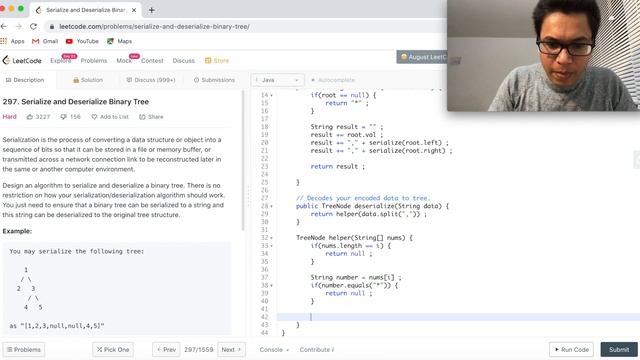Click the thumbs up like icon
The width and height of the screenshot is (640, 360).
[x=30, y=117]
